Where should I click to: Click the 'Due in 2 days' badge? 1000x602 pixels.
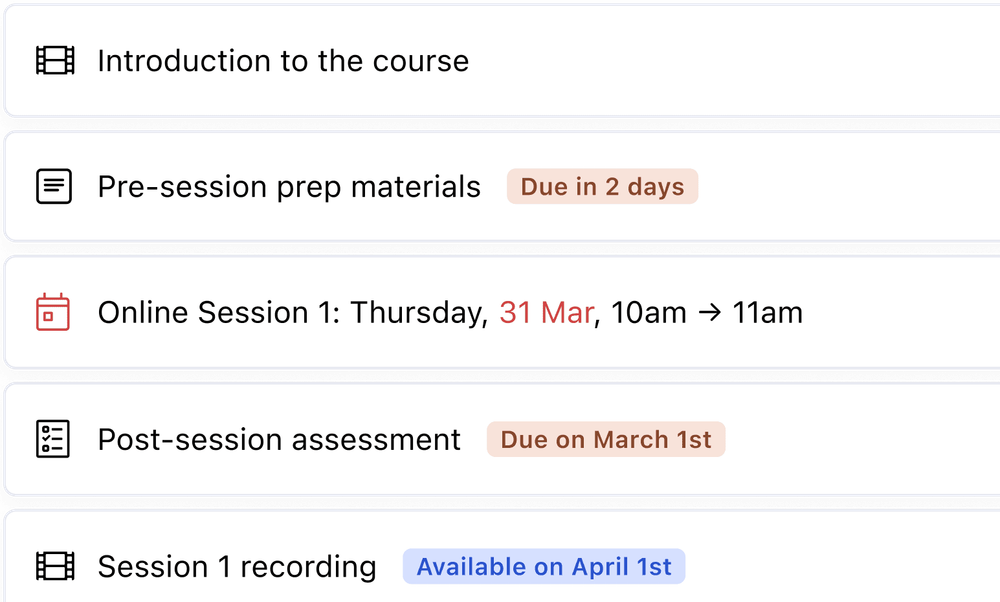tap(602, 186)
